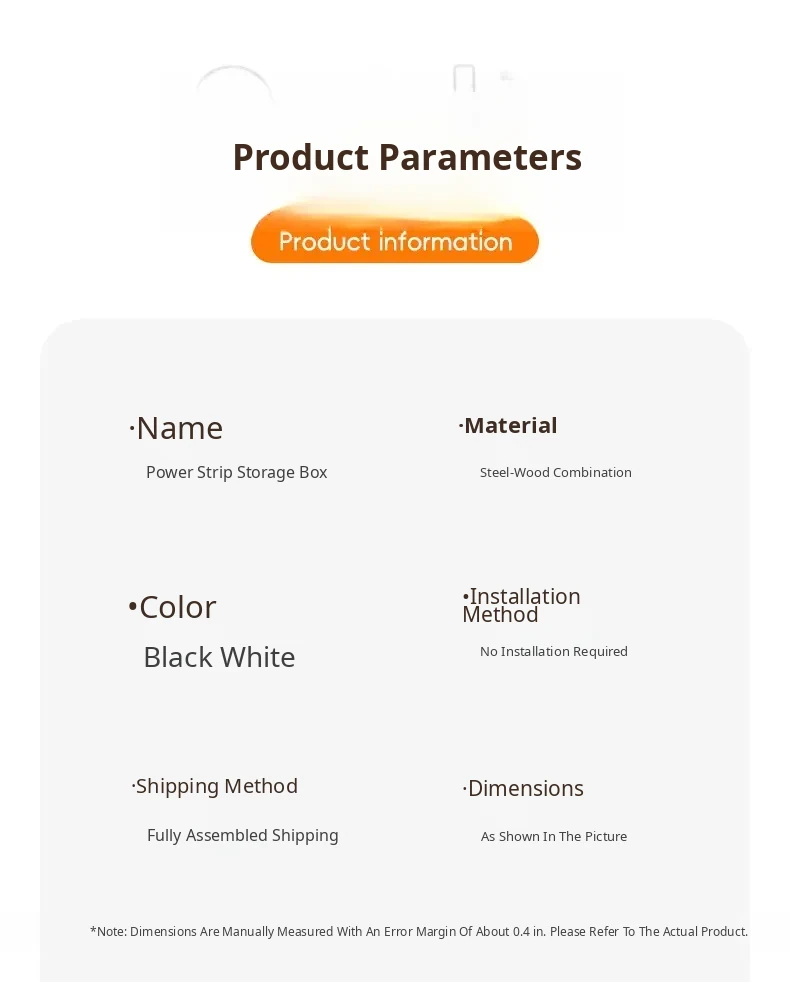This screenshot has width=790, height=982.
Task: Select the Color label
Action: pos(177,607)
